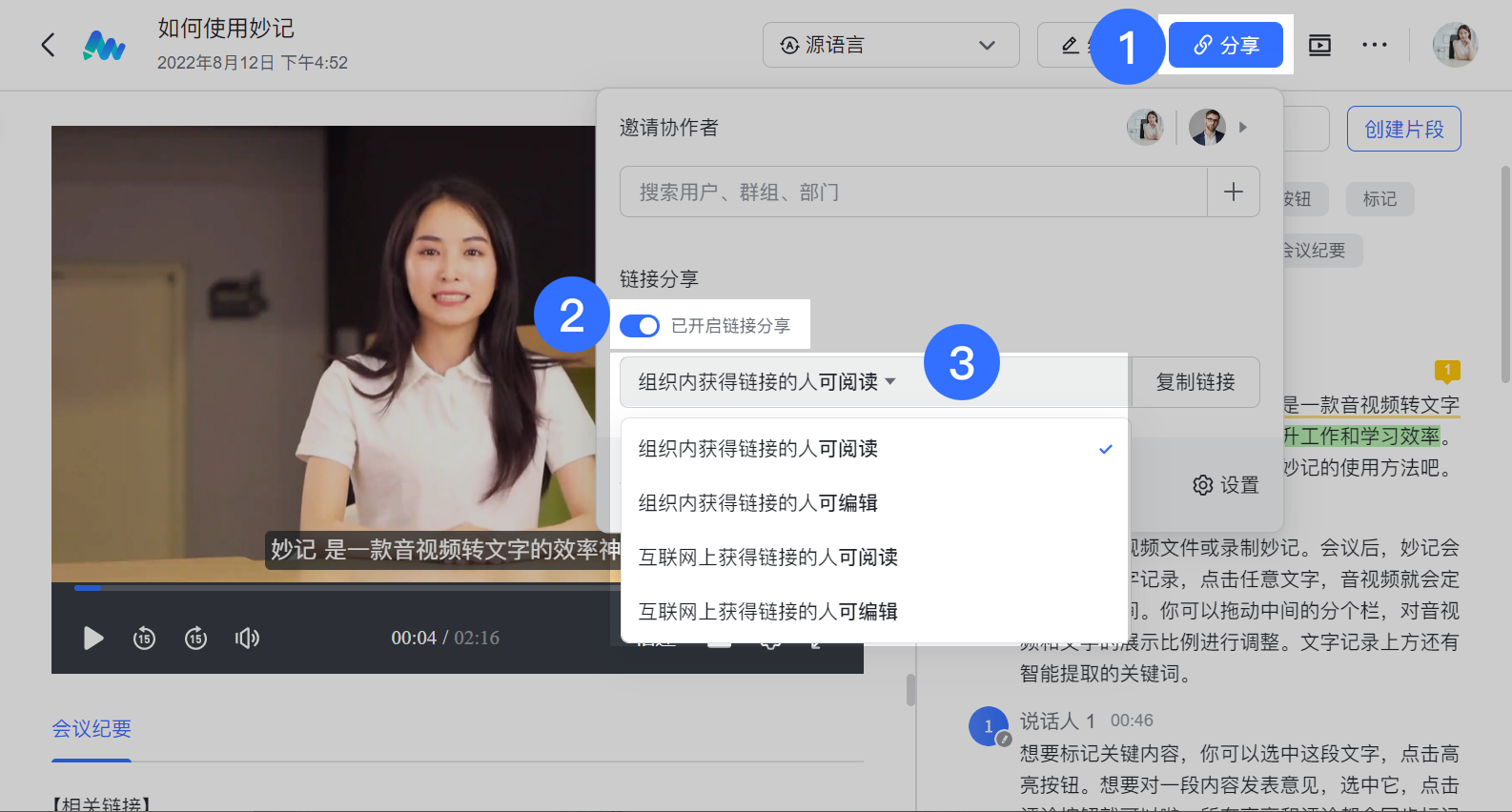Seek on the video progress bar
1512x812 pixels.
tap(347, 588)
